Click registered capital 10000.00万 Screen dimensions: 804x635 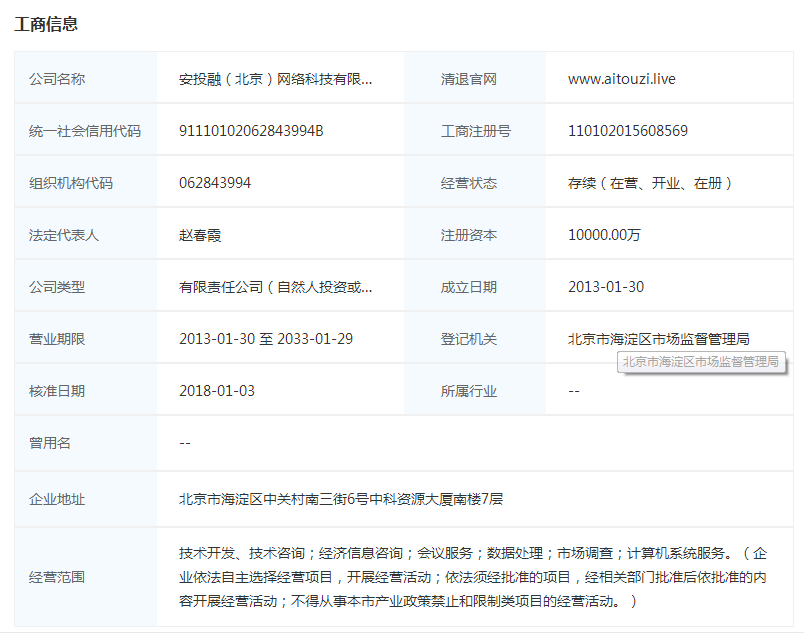[605, 235]
